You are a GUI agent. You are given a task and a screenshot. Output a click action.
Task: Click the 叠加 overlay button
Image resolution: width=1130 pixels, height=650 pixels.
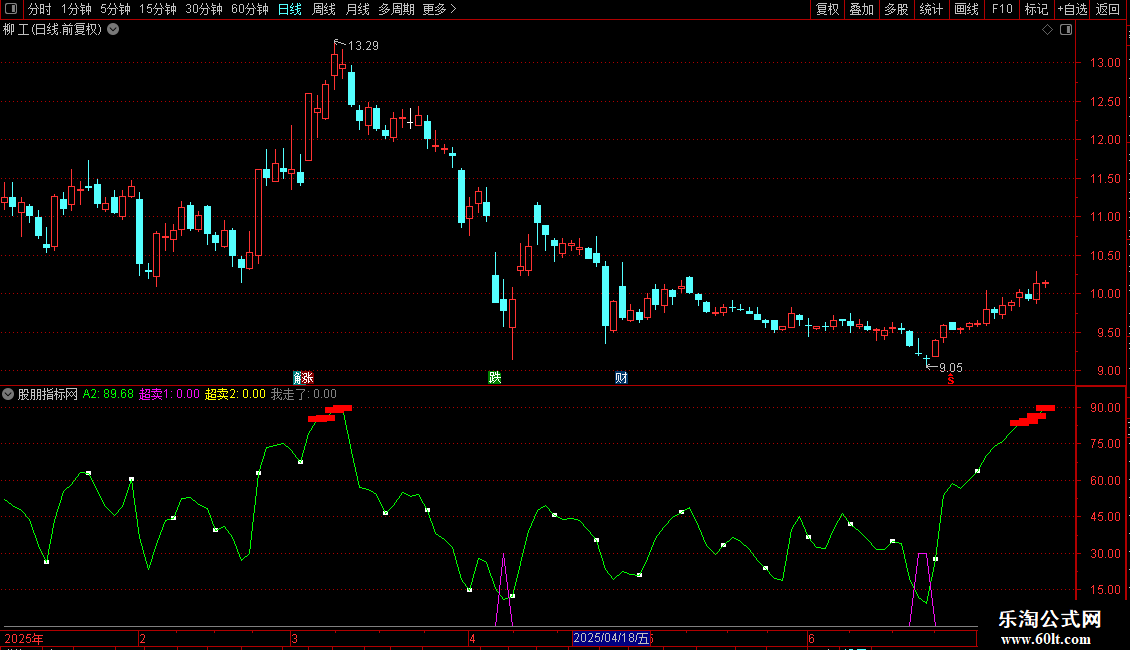pos(861,9)
